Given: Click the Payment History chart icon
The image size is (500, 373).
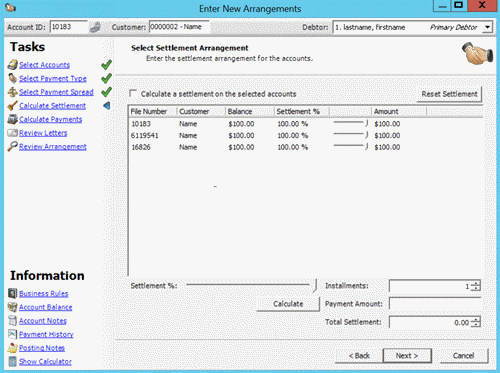Looking at the screenshot, I should 13,334.
